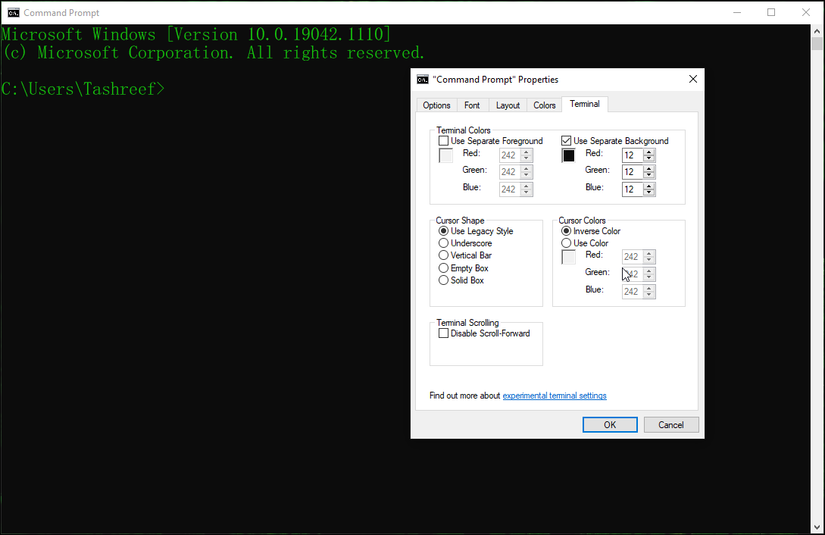Click the foreground Red value field

click(509, 155)
